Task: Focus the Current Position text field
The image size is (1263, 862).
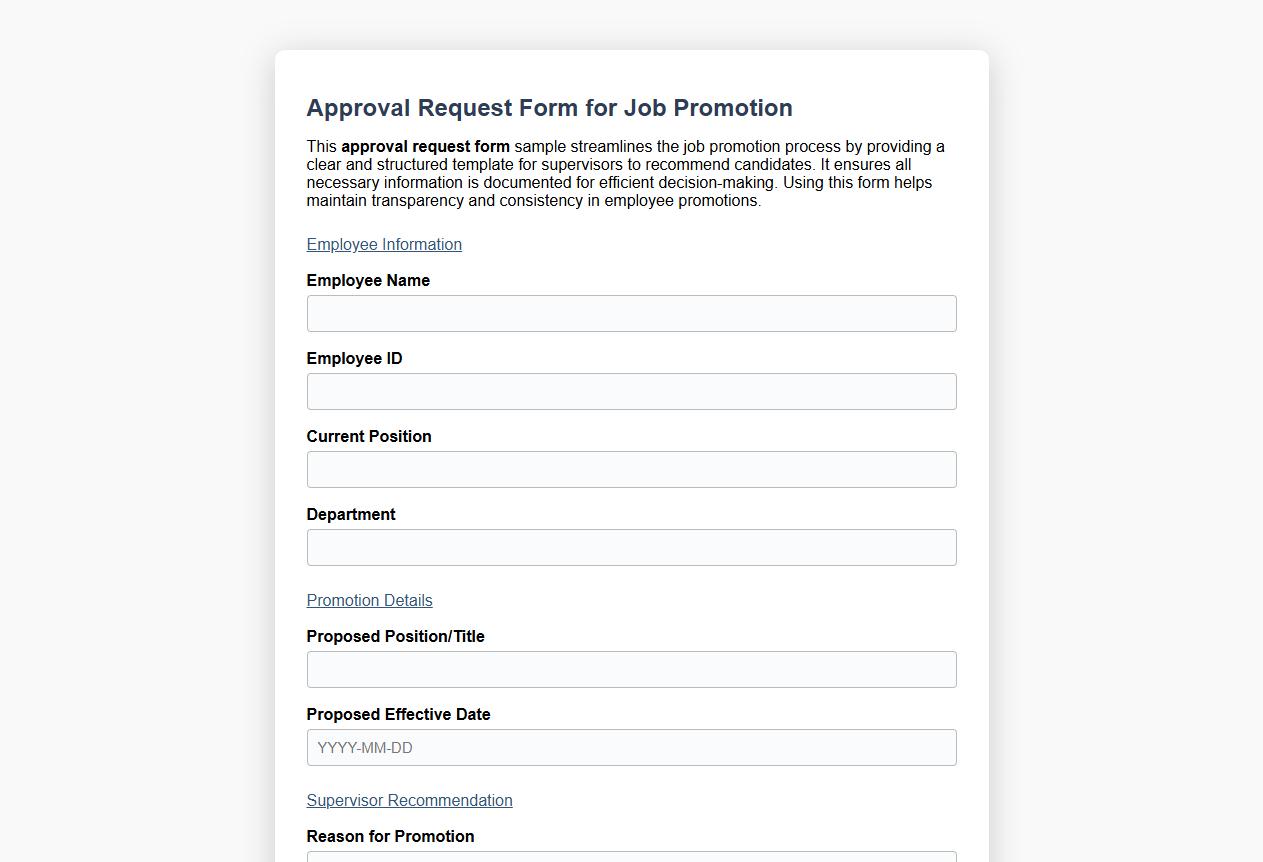Action: pos(631,469)
